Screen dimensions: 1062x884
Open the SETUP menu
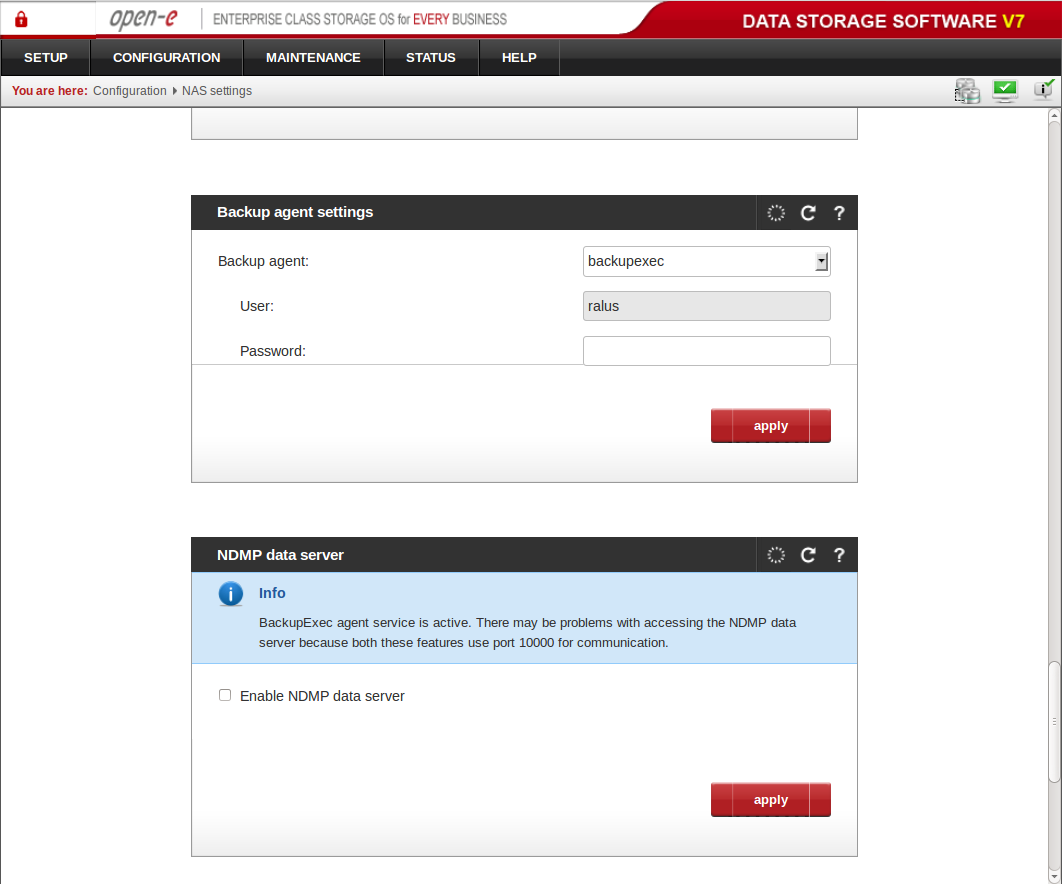46,58
